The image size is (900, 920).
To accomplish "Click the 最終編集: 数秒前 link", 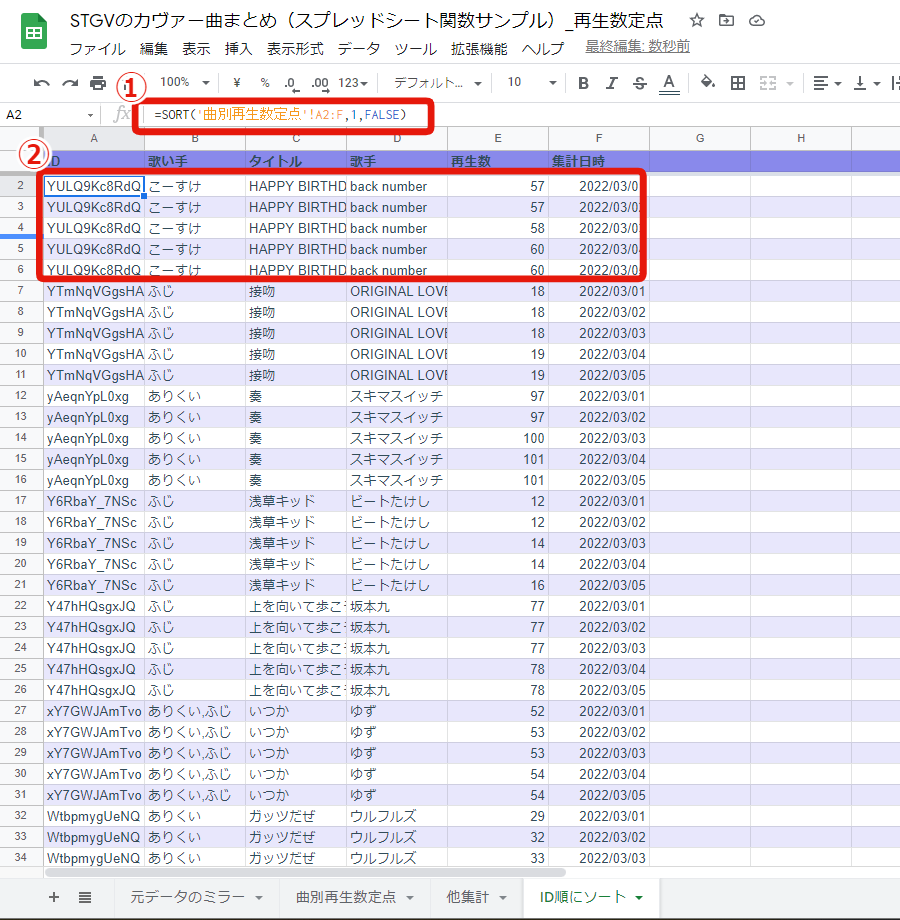I will pos(637,47).
